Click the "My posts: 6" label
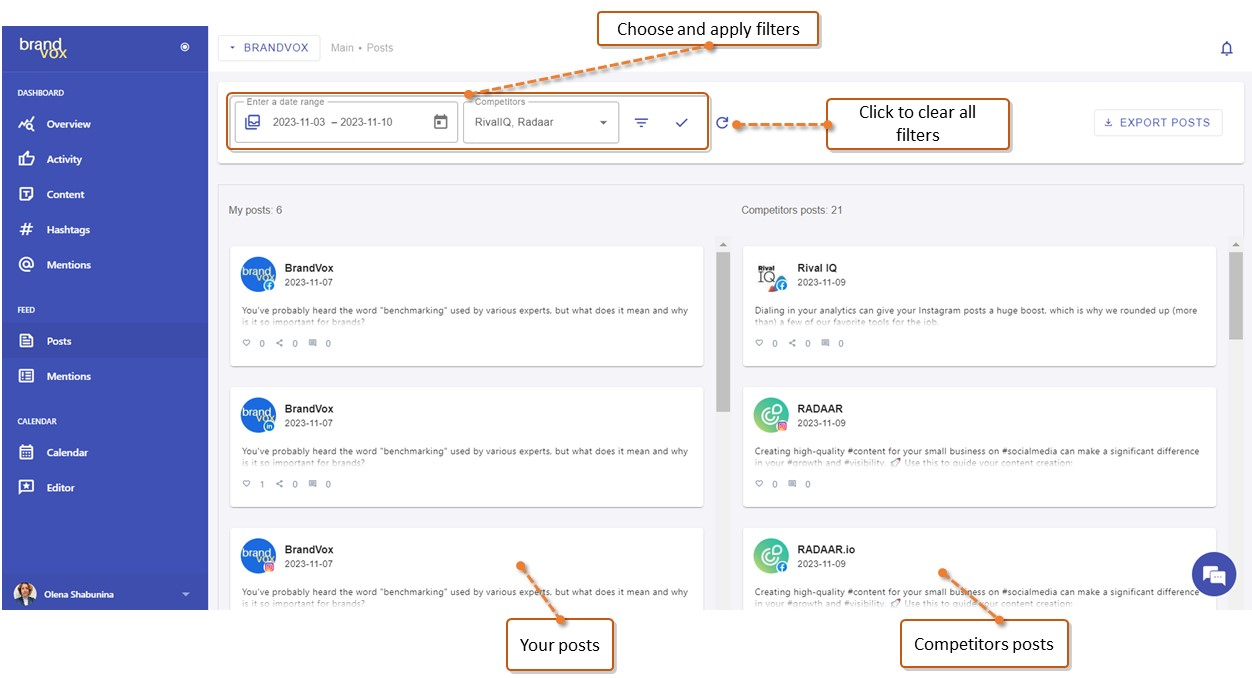1252x678 pixels. [255, 210]
